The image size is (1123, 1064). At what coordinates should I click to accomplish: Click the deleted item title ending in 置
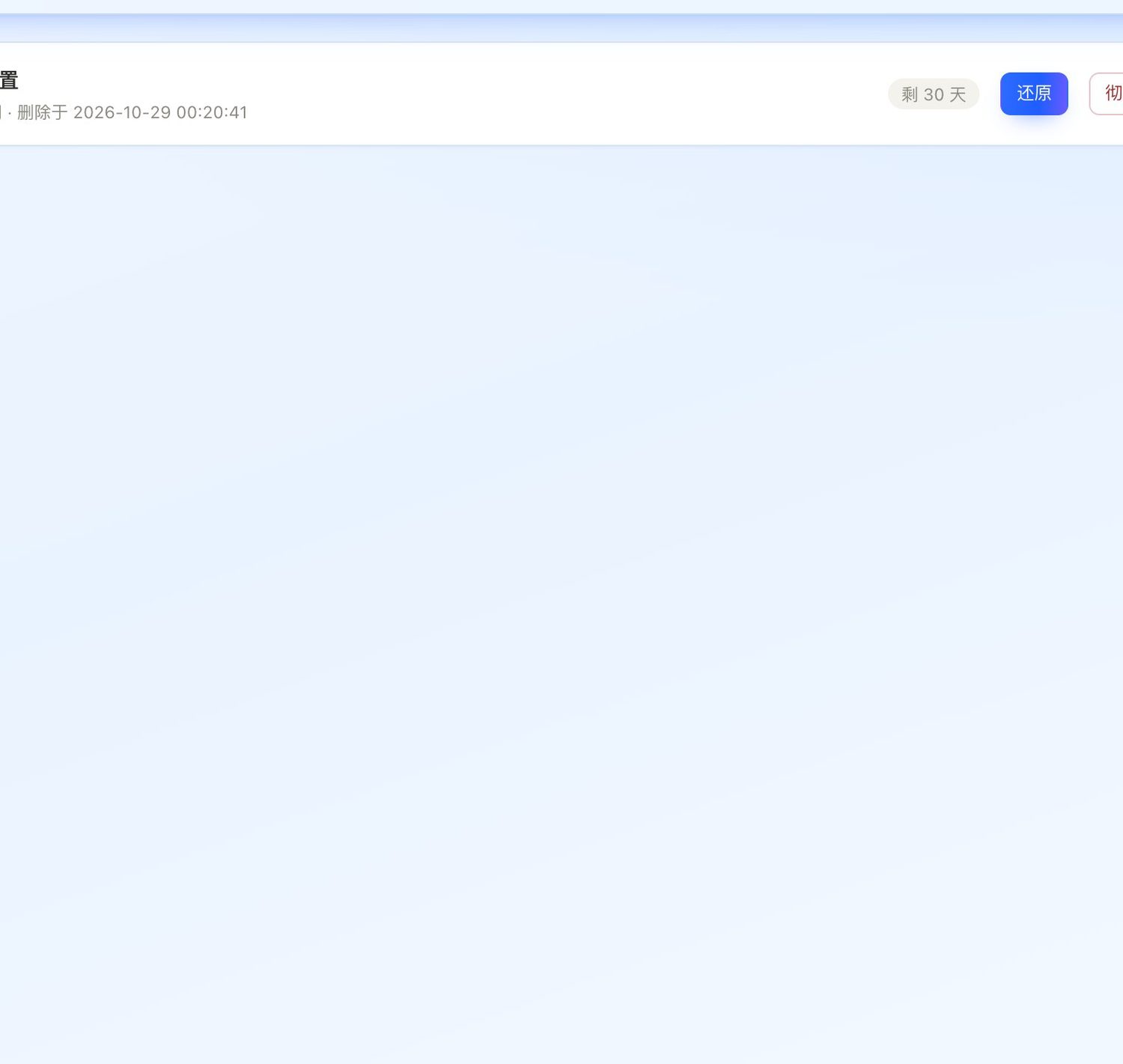[9, 80]
